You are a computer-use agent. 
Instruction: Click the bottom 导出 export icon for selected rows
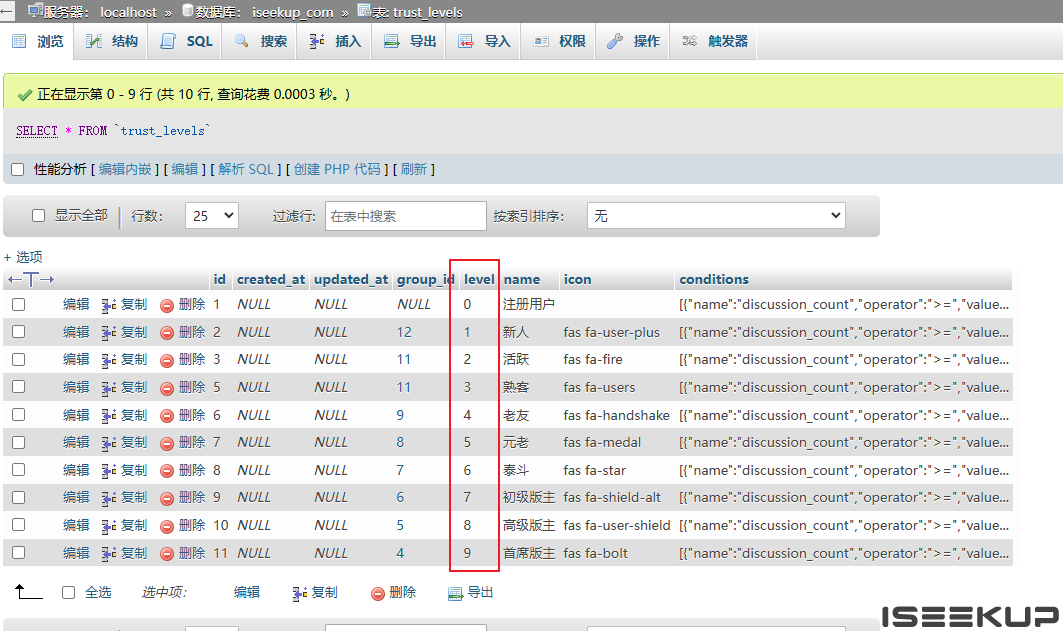(x=455, y=594)
